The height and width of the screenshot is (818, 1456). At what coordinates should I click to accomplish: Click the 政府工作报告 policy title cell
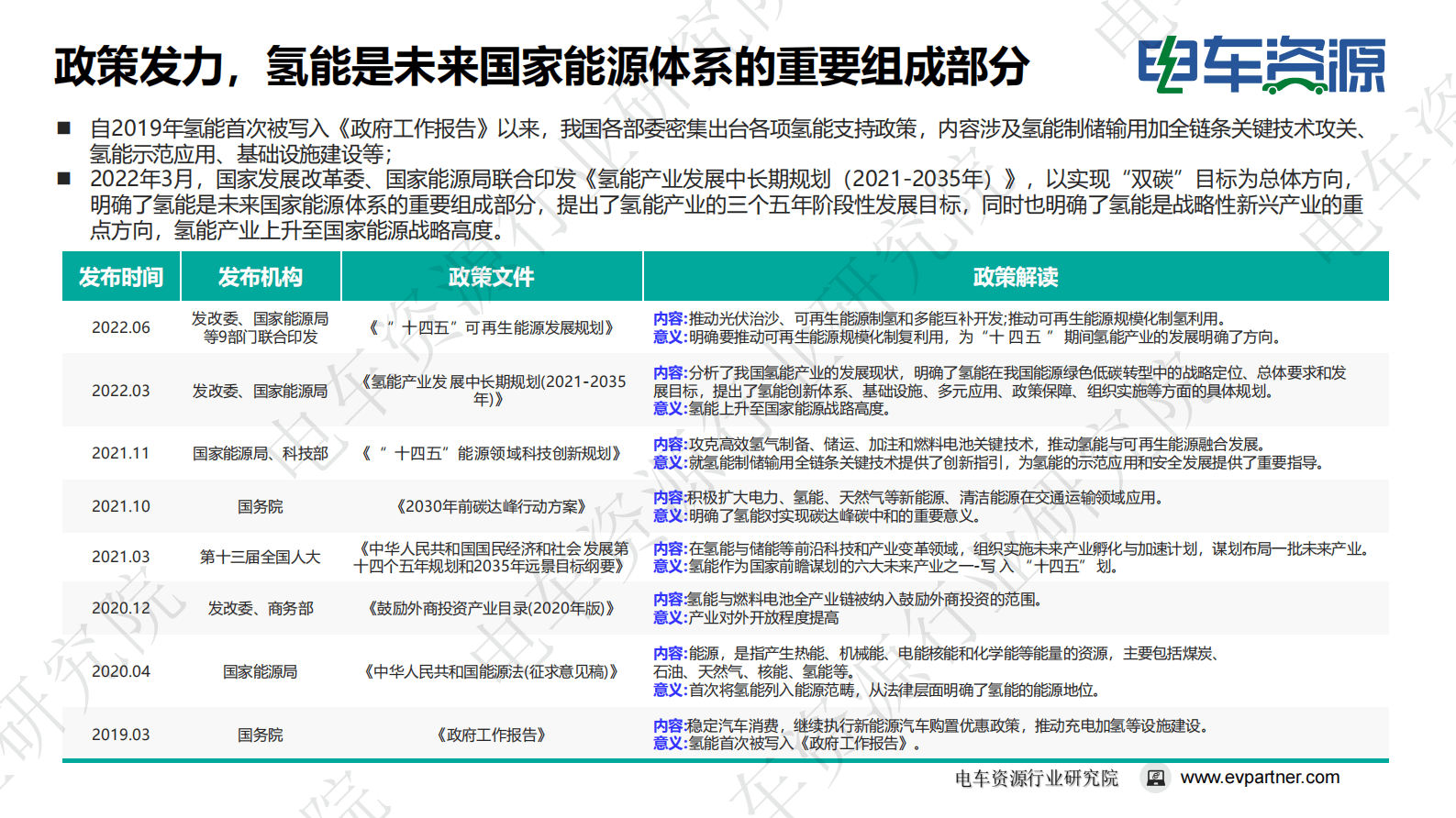[492, 735]
